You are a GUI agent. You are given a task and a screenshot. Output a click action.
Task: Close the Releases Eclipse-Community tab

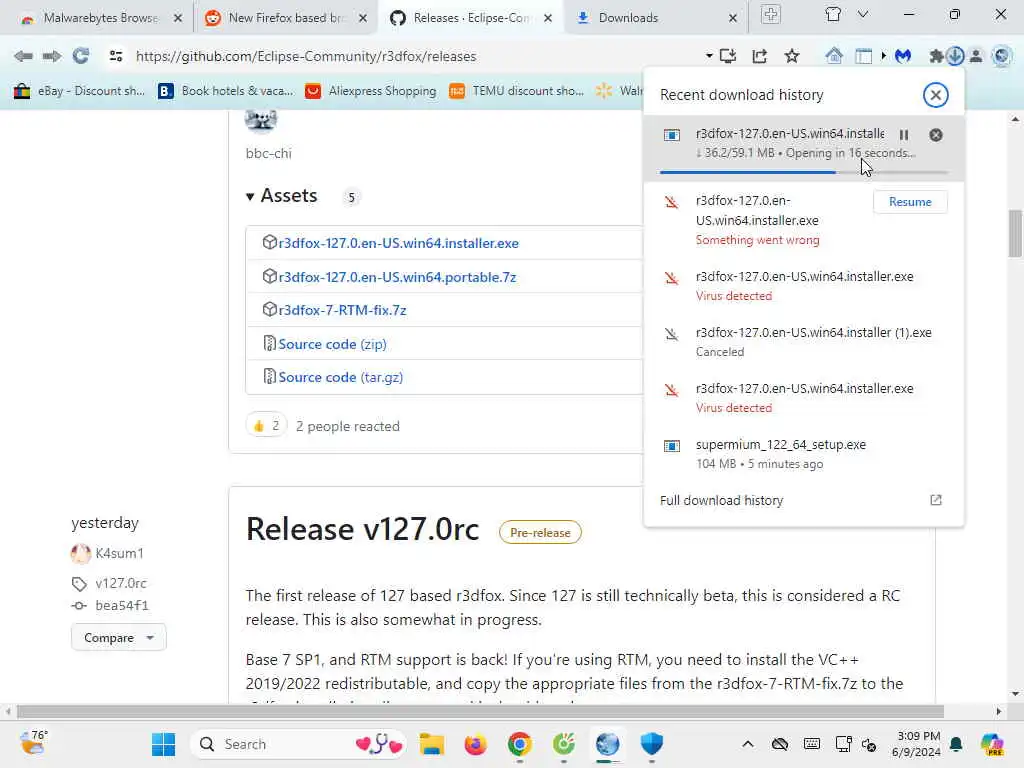point(548,18)
